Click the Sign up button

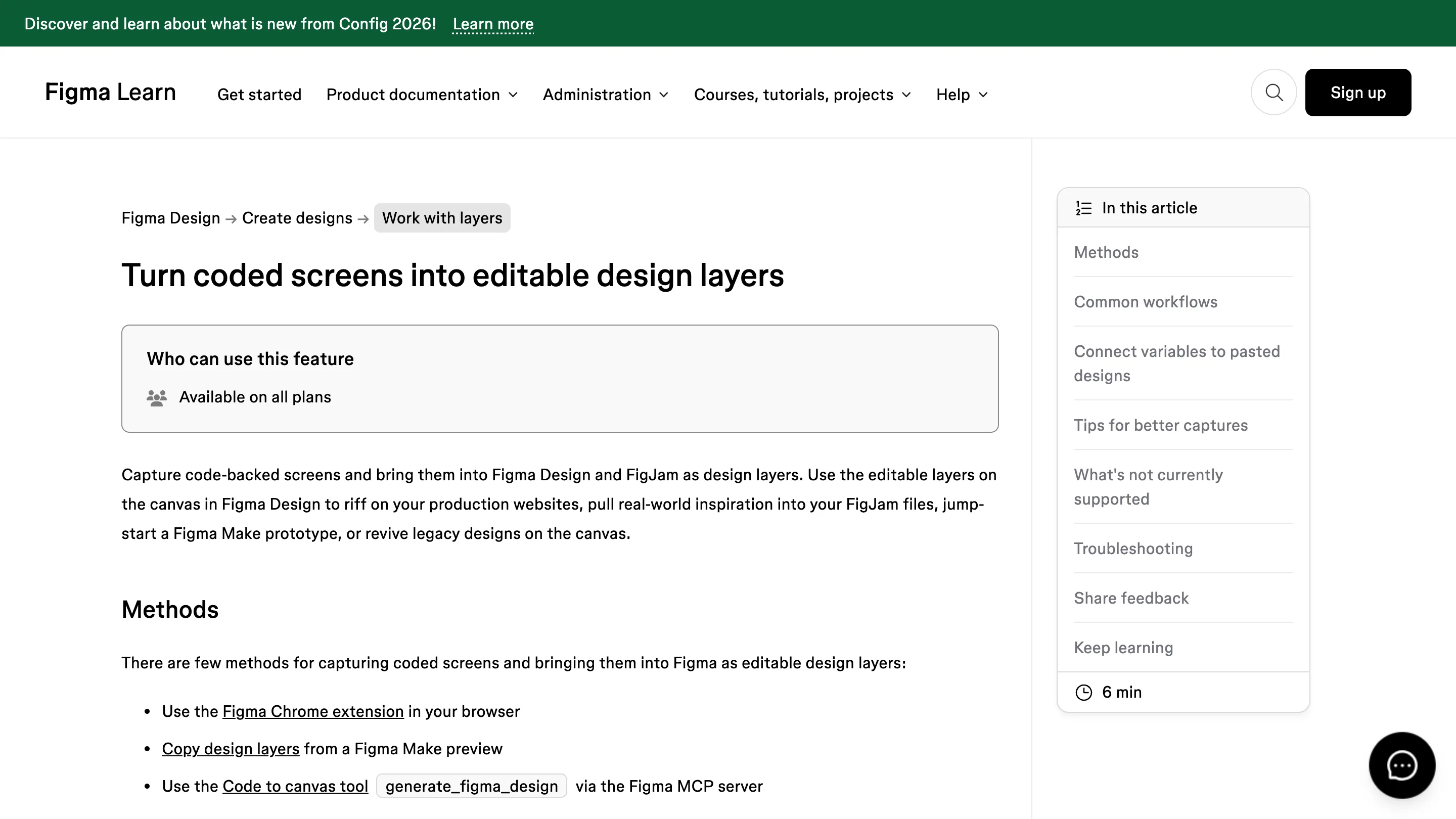(1357, 93)
